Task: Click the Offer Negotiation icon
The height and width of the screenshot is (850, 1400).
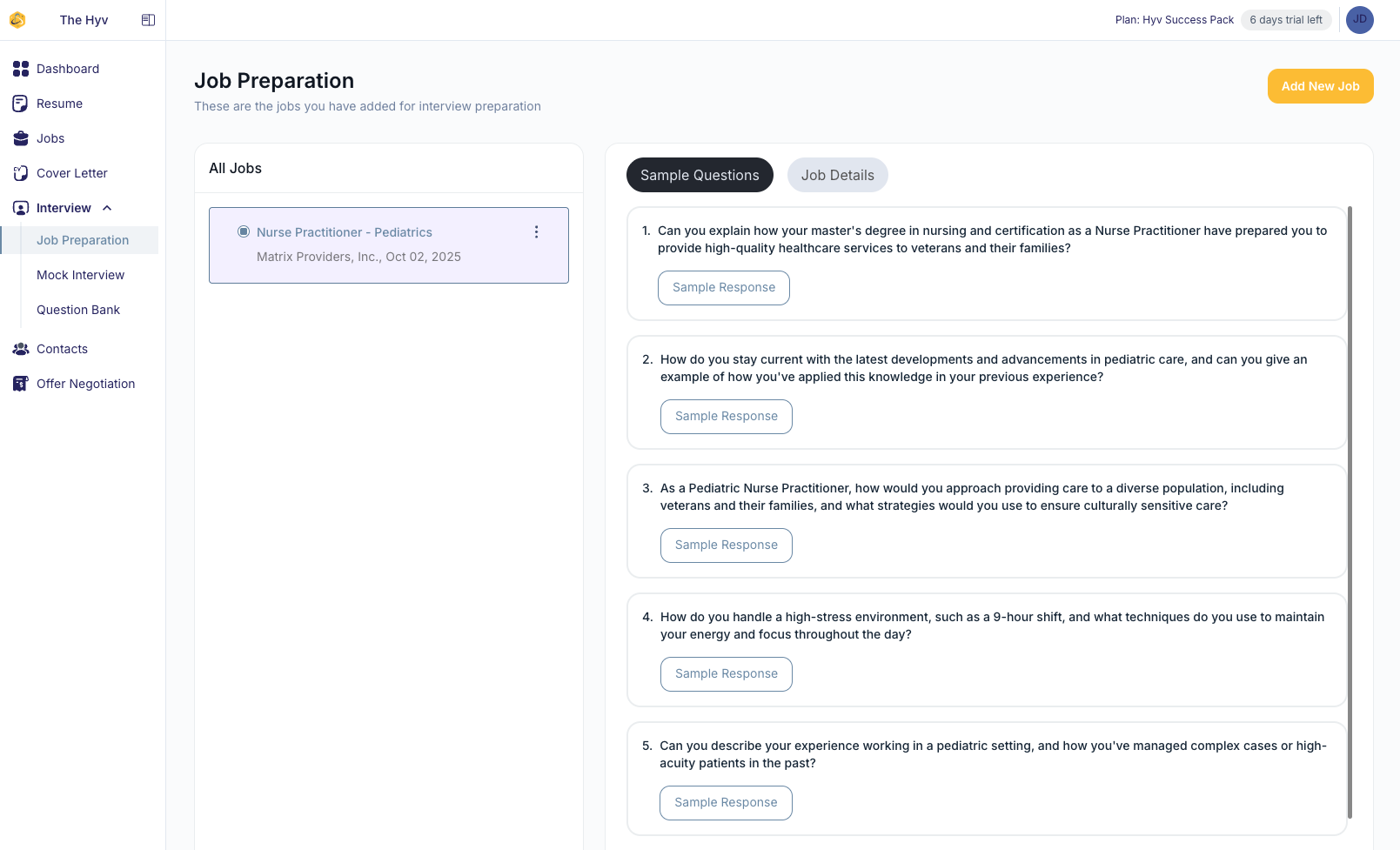Action: click(21, 384)
